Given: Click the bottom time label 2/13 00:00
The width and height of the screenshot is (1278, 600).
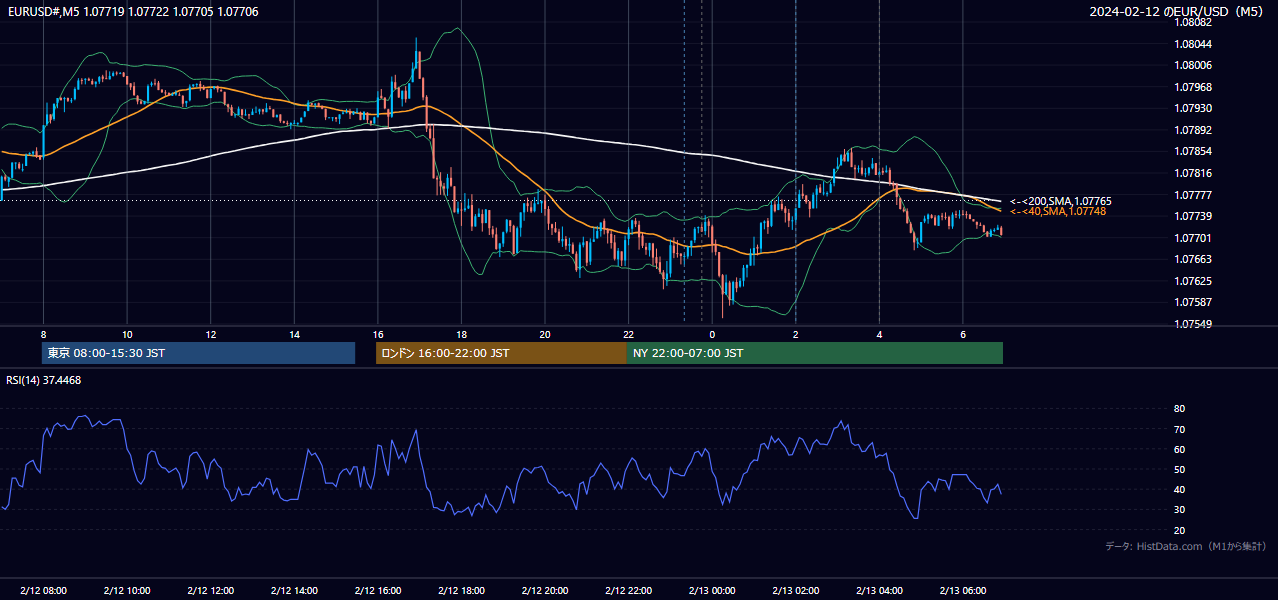Looking at the screenshot, I should coord(711,591).
